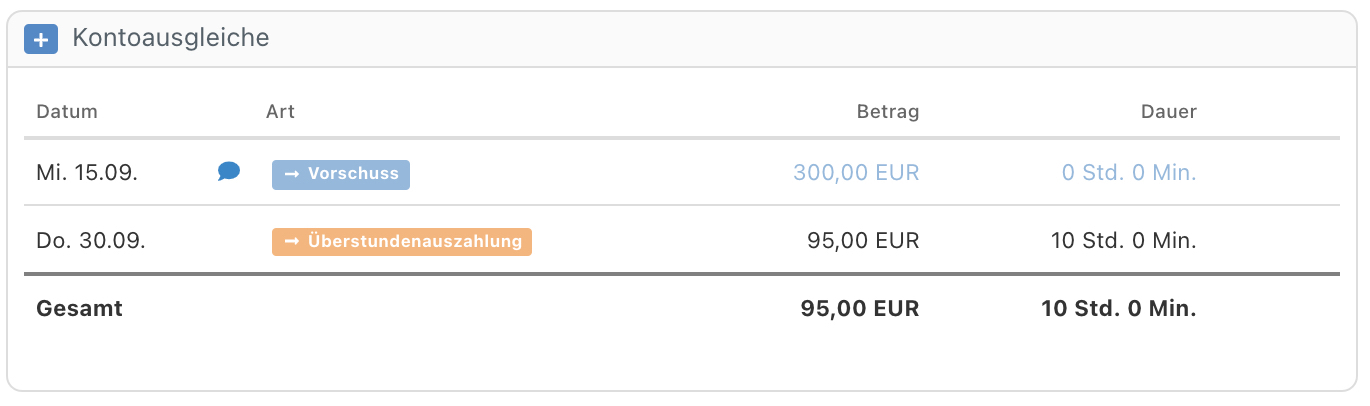The height and width of the screenshot is (406, 1370).
Task: Click the Datum column header
Action: 67,111
